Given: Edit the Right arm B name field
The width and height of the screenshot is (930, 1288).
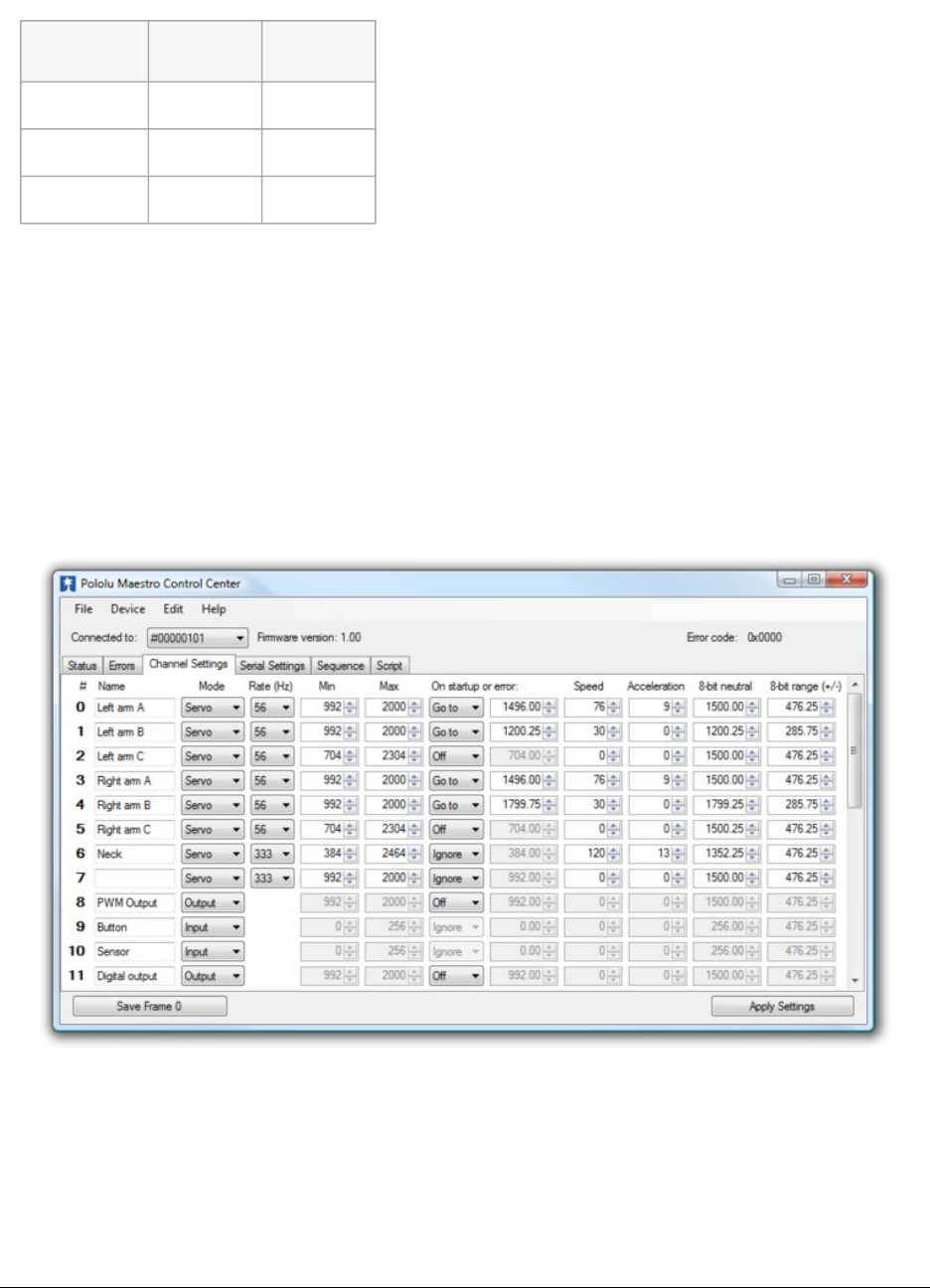Looking at the screenshot, I should 134,805.
